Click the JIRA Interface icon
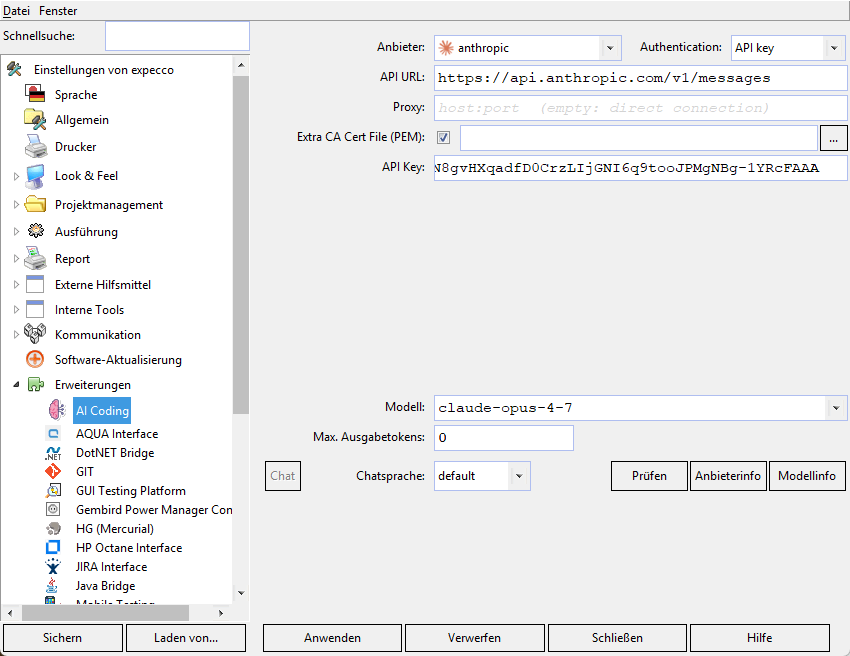The width and height of the screenshot is (850, 656). pyautogui.click(x=53, y=566)
